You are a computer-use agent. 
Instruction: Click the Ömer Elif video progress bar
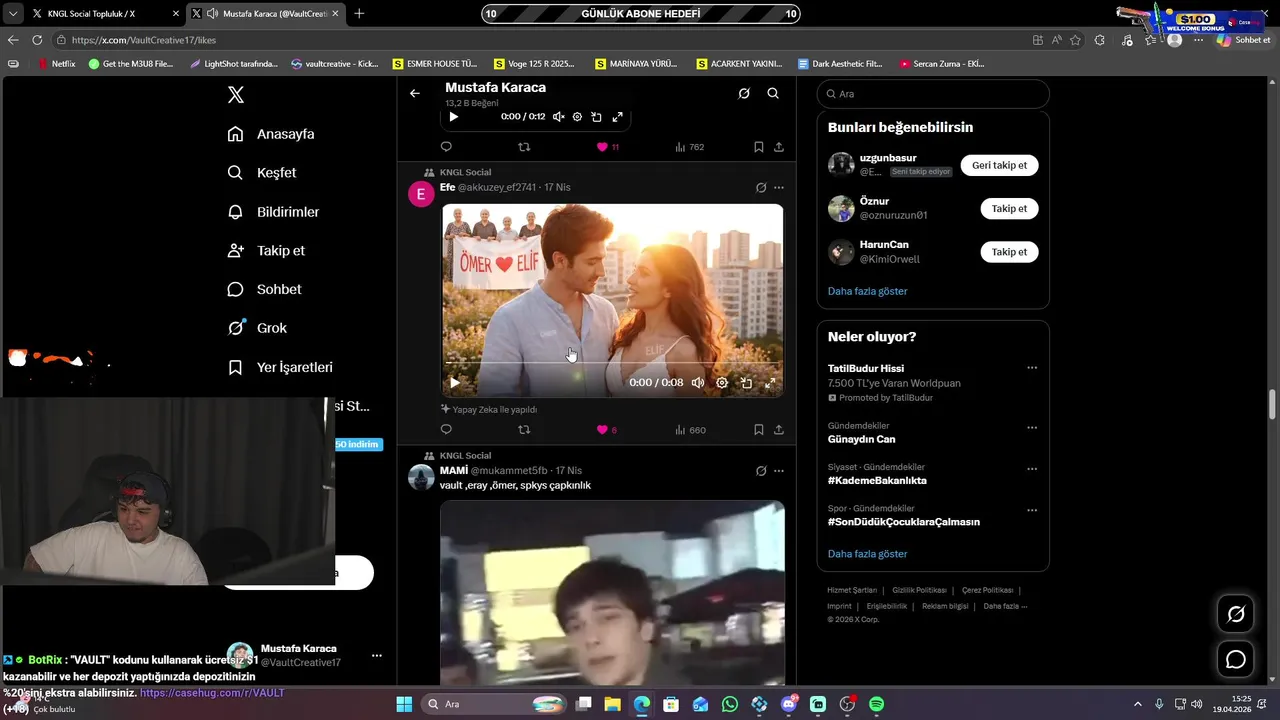612,362
